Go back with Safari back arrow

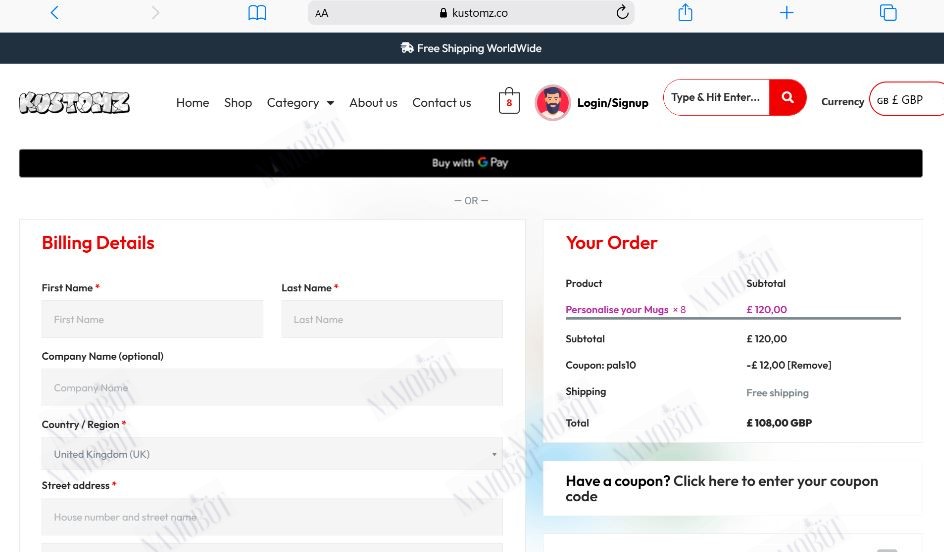click(x=55, y=13)
